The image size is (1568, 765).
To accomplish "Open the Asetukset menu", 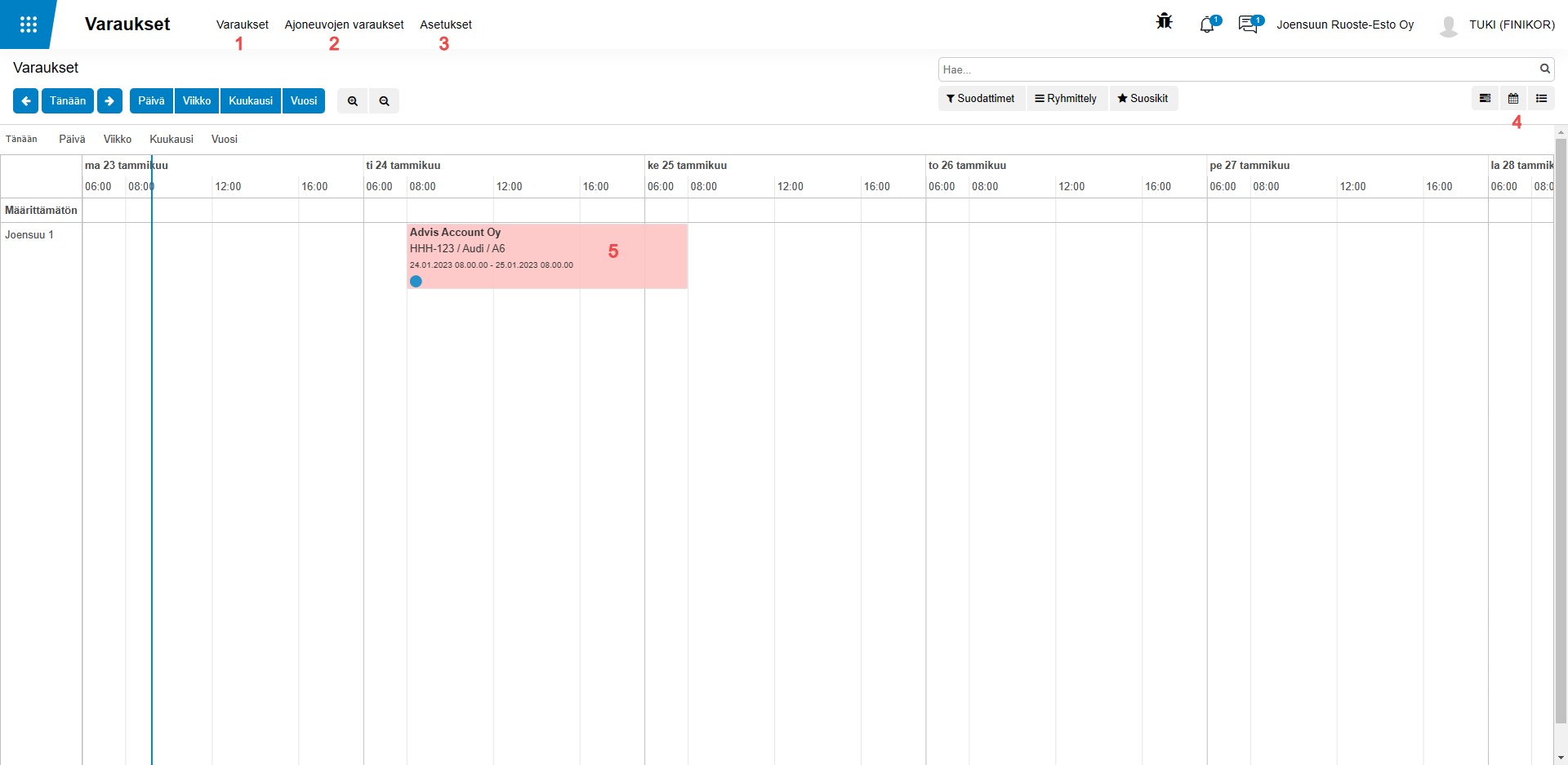I will pyautogui.click(x=446, y=24).
